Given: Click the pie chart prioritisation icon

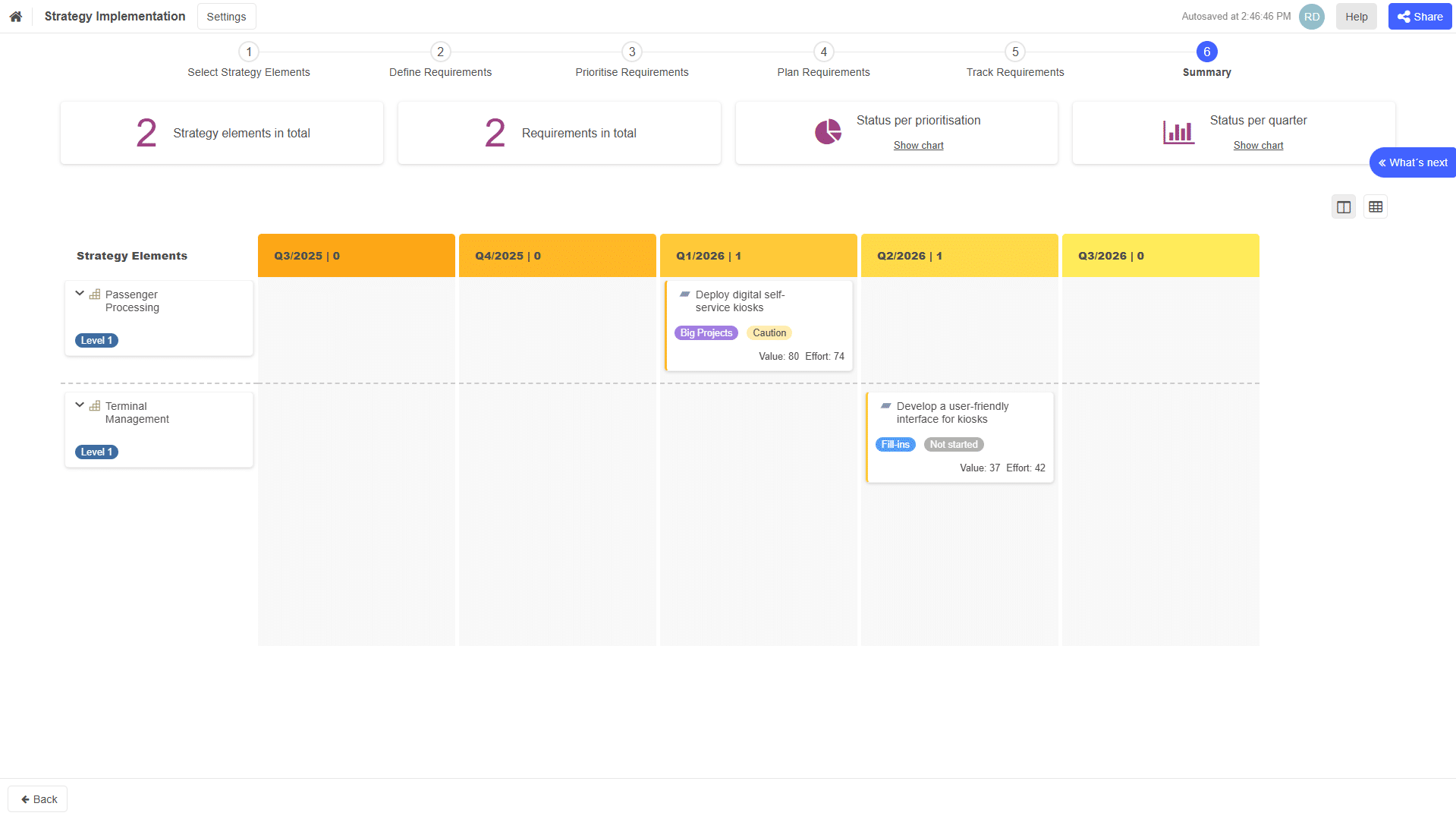Looking at the screenshot, I should pos(828,132).
